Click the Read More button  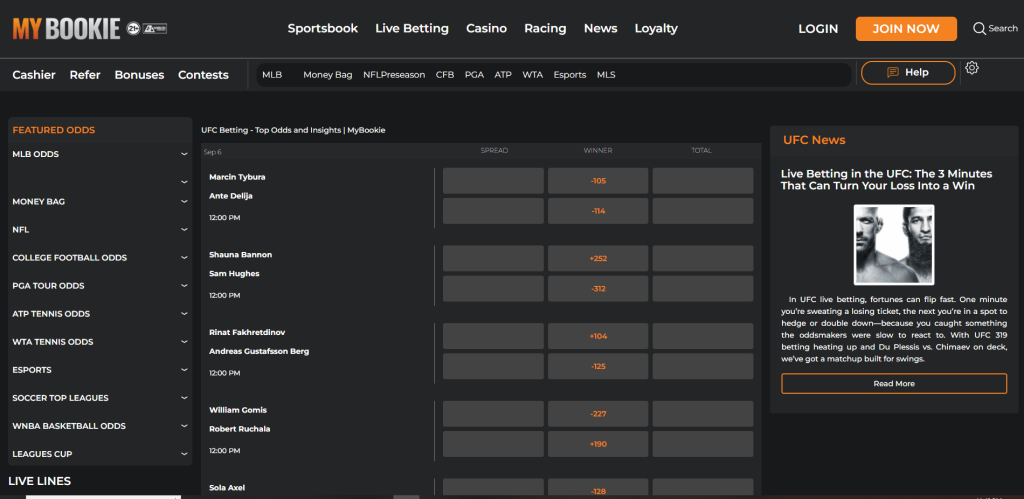coord(894,384)
